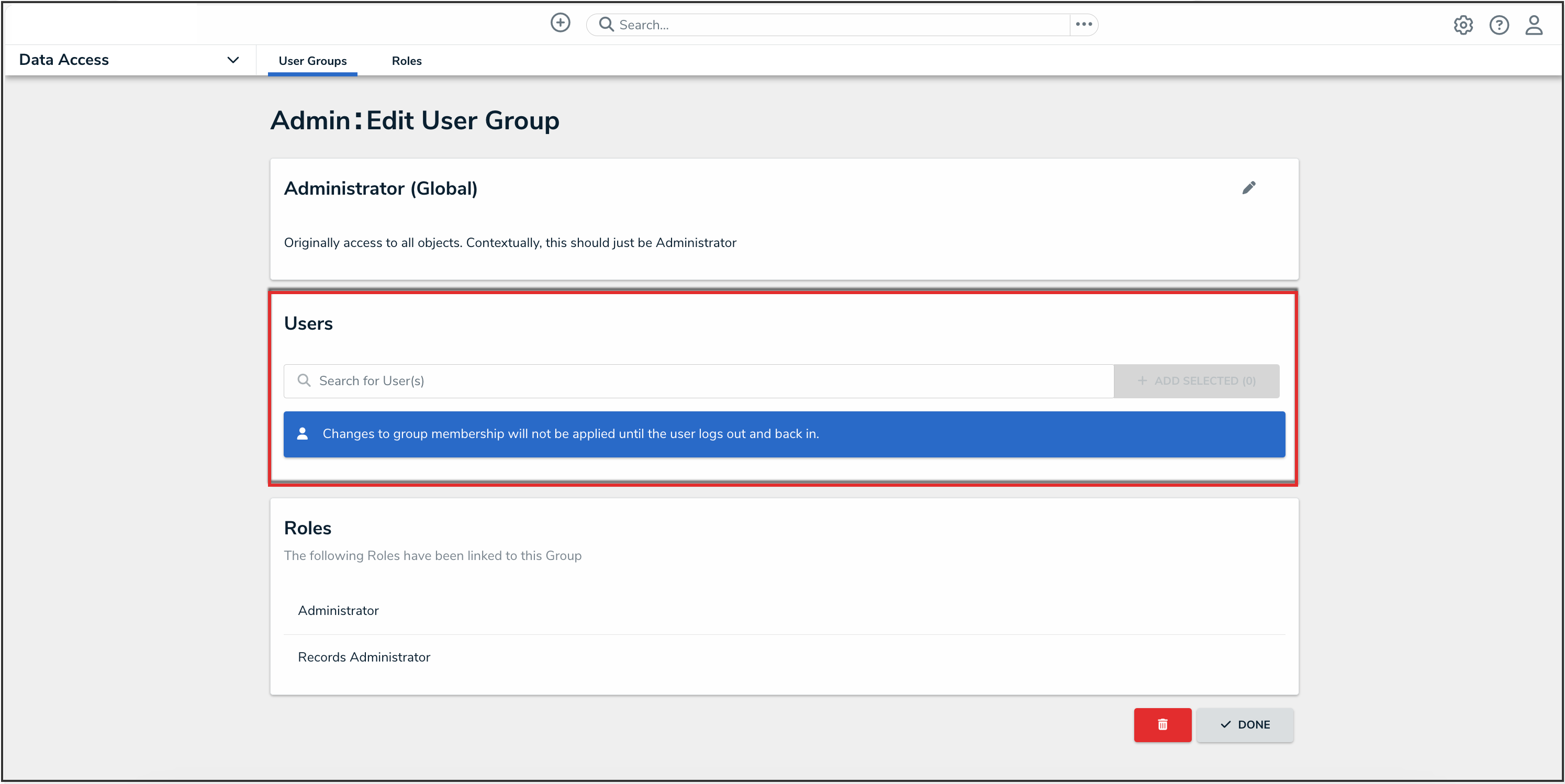Screen dimensions: 1565x784
Task: Click the person icon in blue banner
Action: click(302, 433)
